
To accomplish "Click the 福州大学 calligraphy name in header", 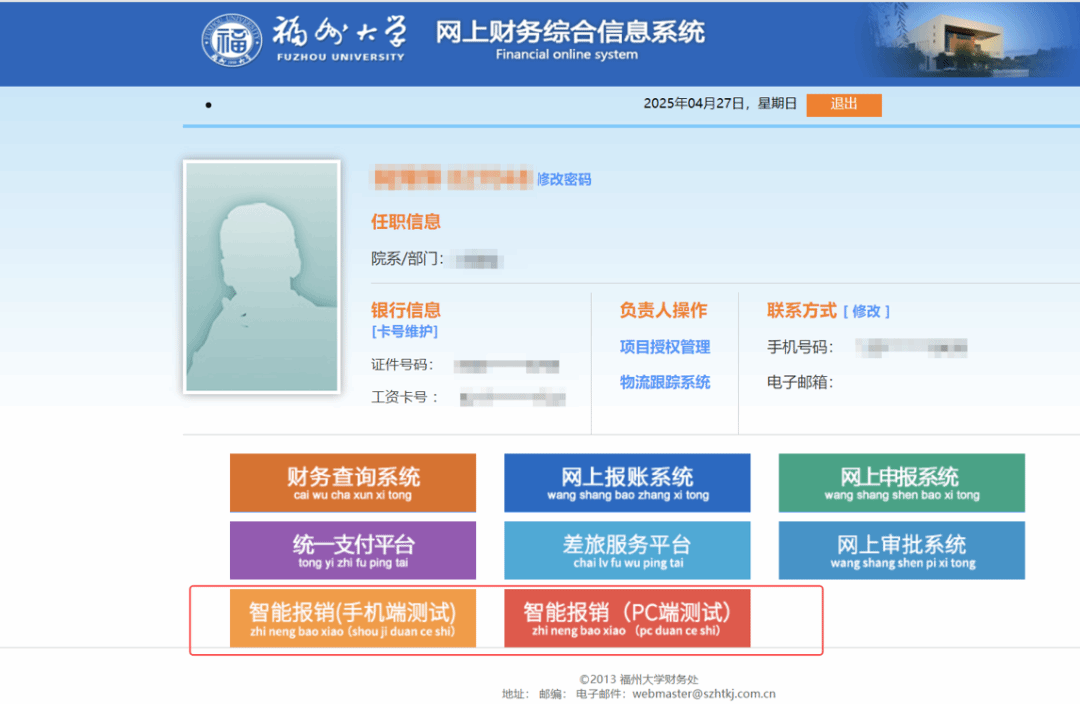I will tap(340, 32).
